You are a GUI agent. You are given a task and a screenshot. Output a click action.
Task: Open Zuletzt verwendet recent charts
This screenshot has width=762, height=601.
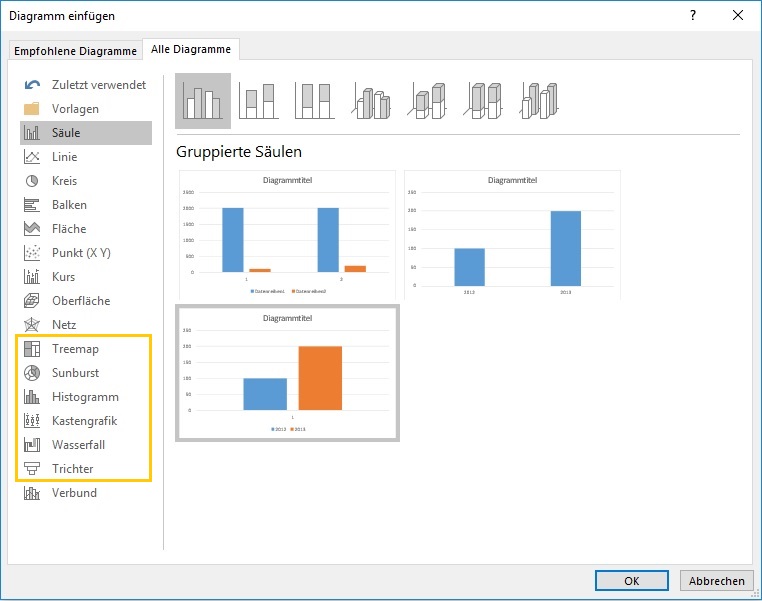[98, 85]
